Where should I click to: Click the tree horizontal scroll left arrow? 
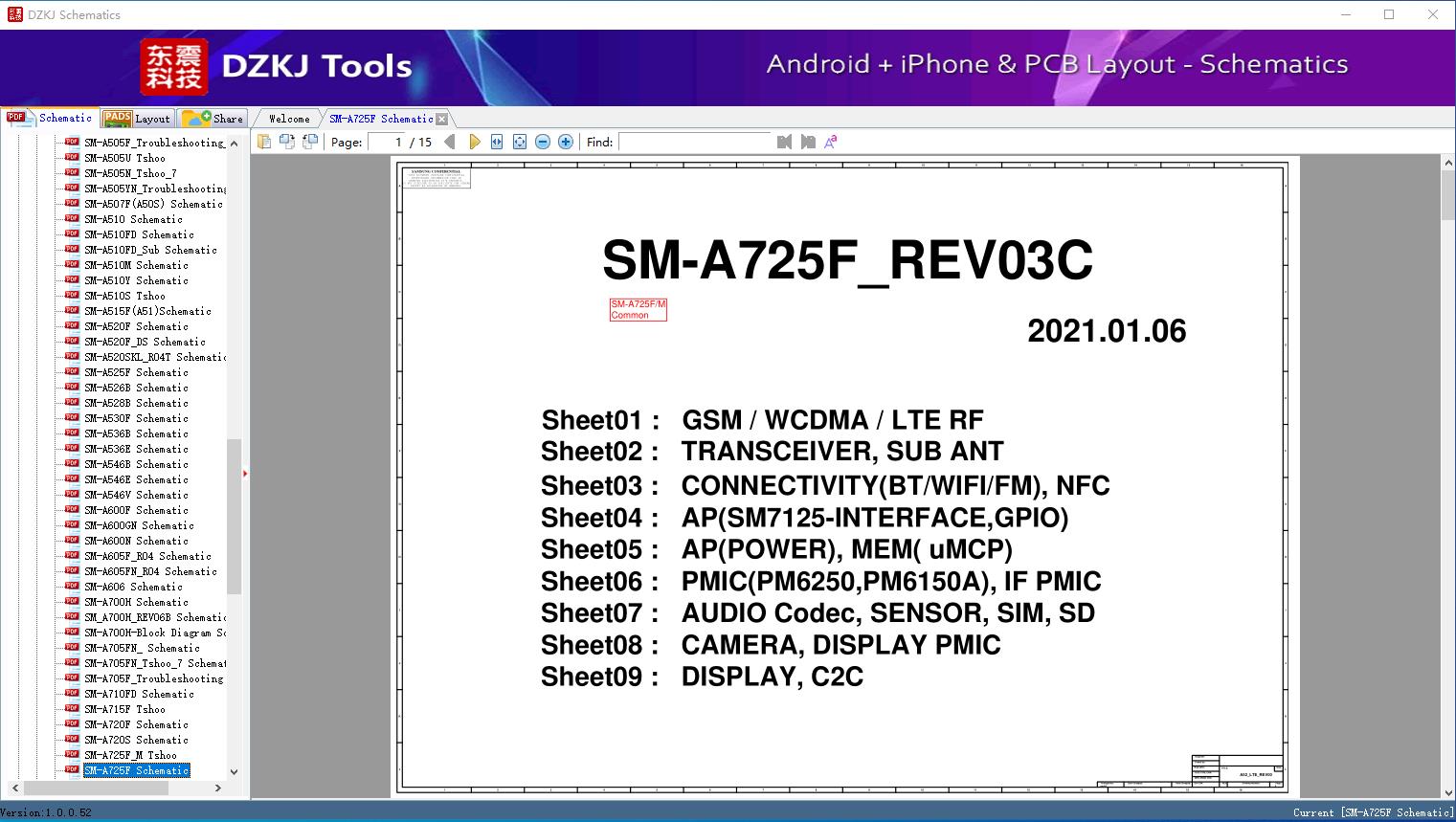pyautogui.click(x=14, y=788)
